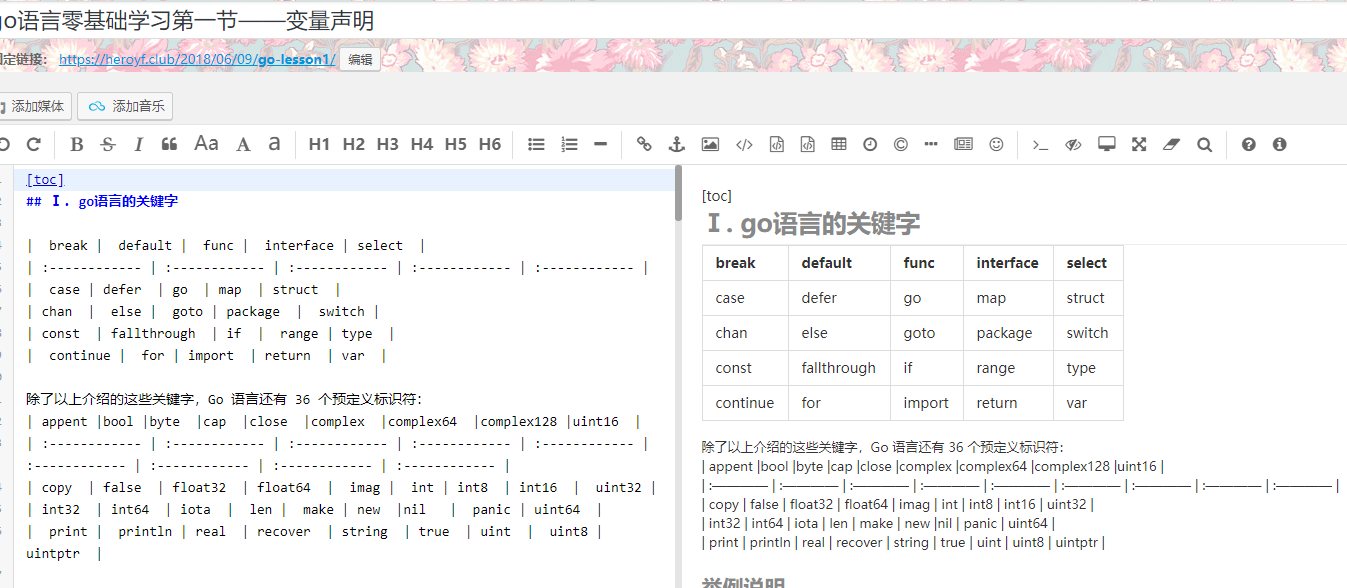Convert selection to lowercase a

tap(274, 144)
